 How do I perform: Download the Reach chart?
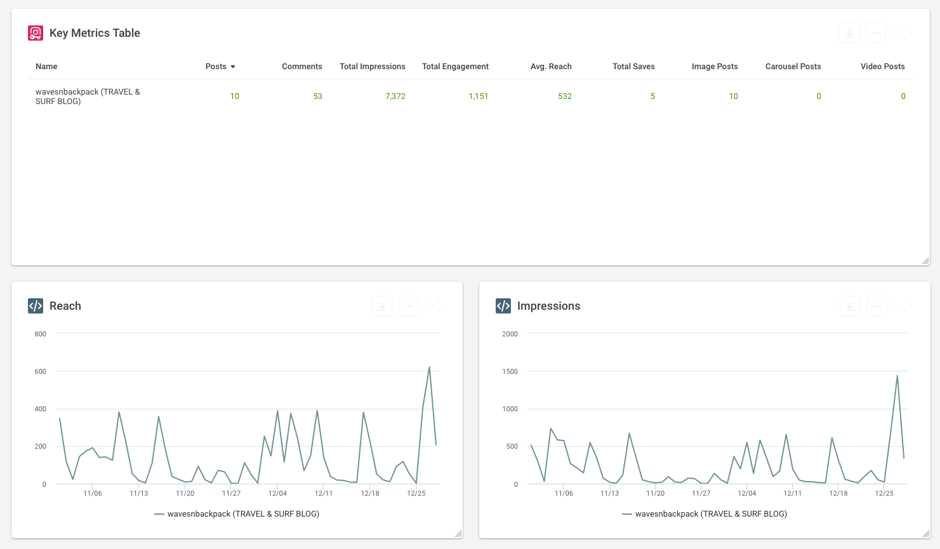pyautogui.click(x=382, y=306)
